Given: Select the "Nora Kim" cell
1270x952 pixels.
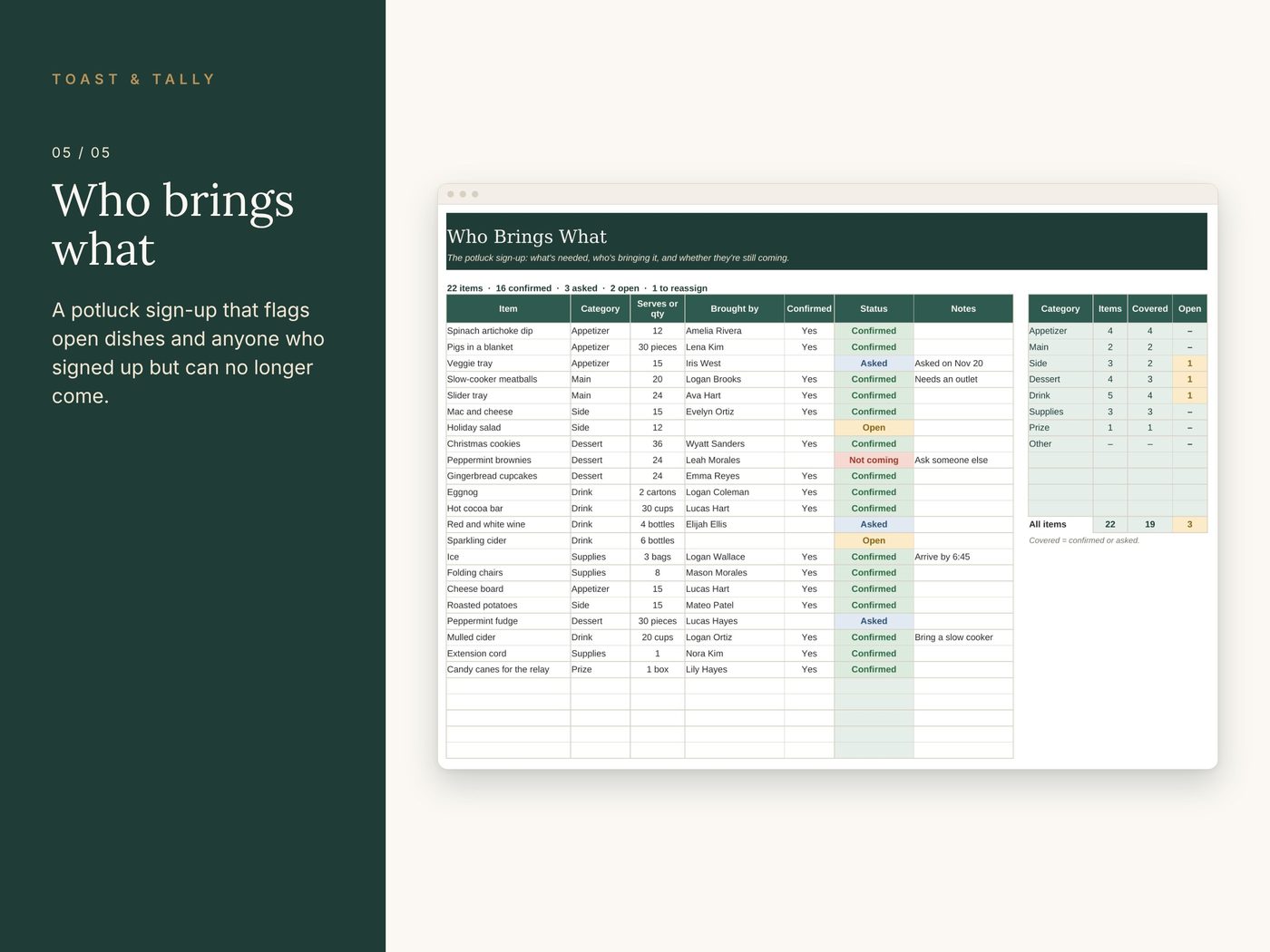Looking at the screenshot, I should (x=735, y=654).
